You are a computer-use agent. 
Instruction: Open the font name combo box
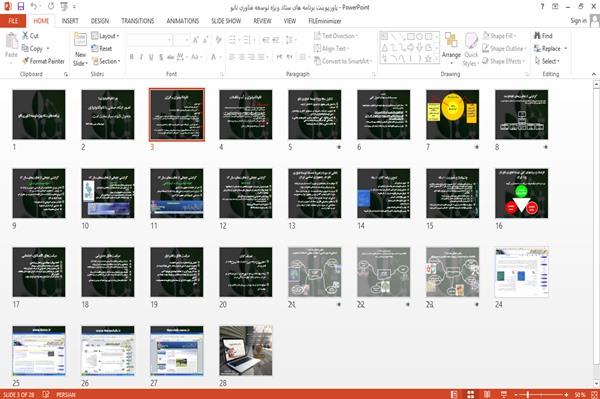149,39
